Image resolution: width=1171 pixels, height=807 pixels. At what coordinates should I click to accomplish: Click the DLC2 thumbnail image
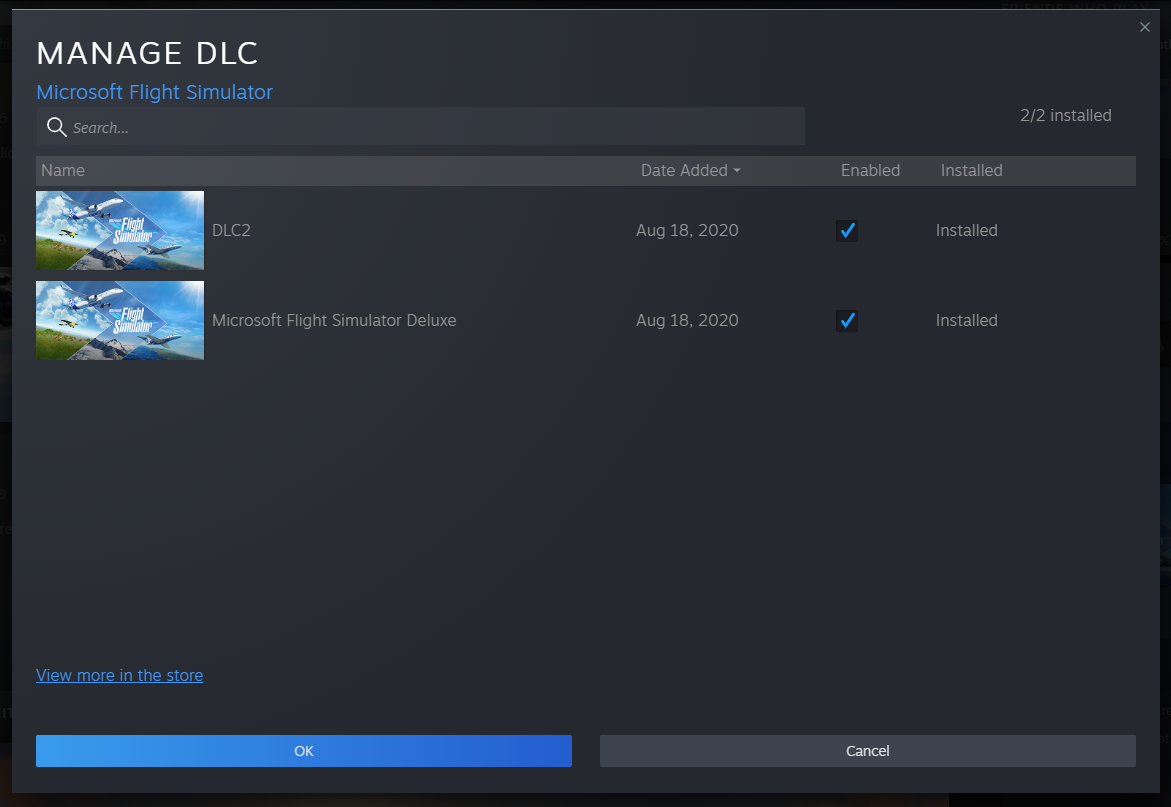point(120,231)
